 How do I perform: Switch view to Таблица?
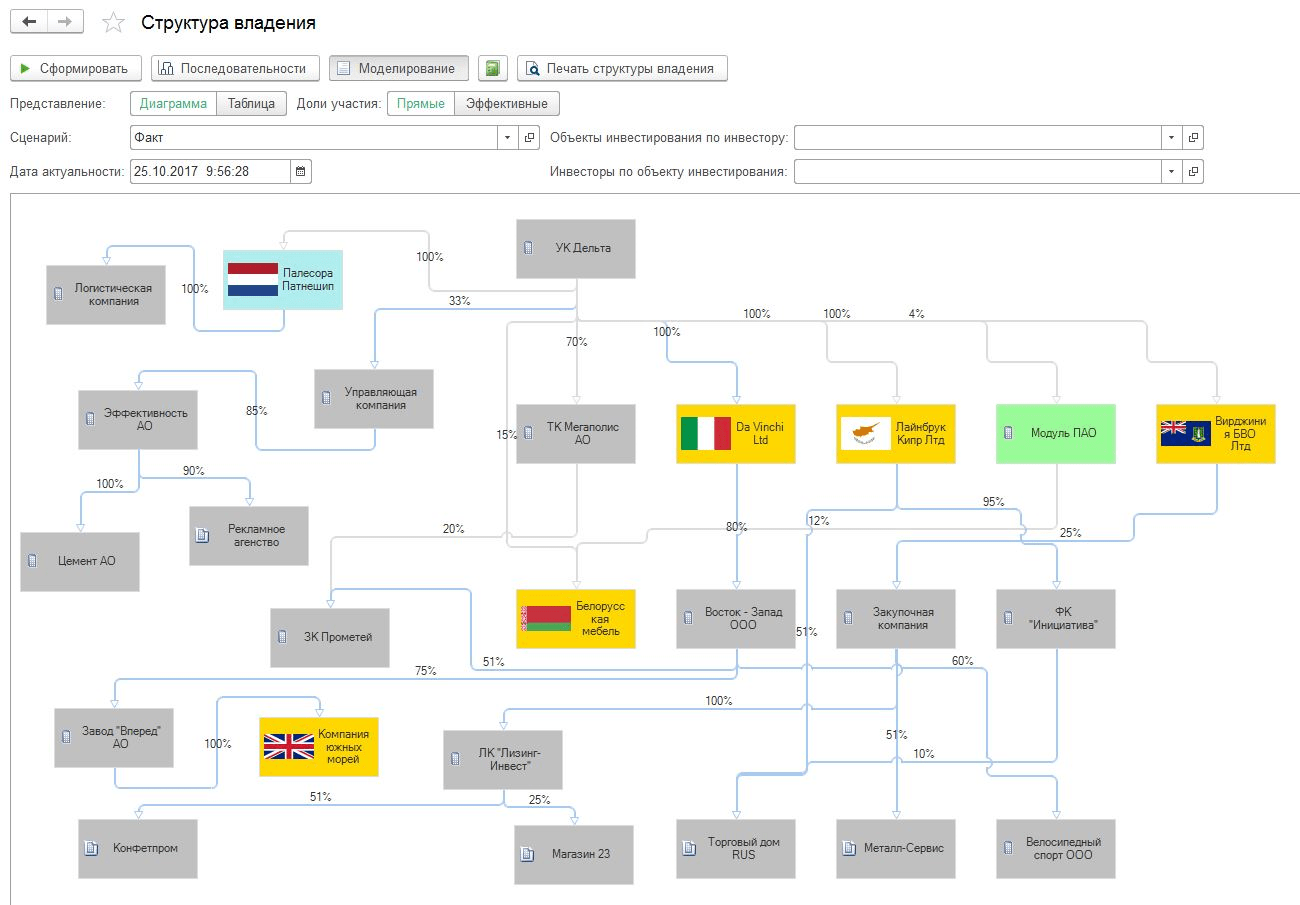[251, 103]
